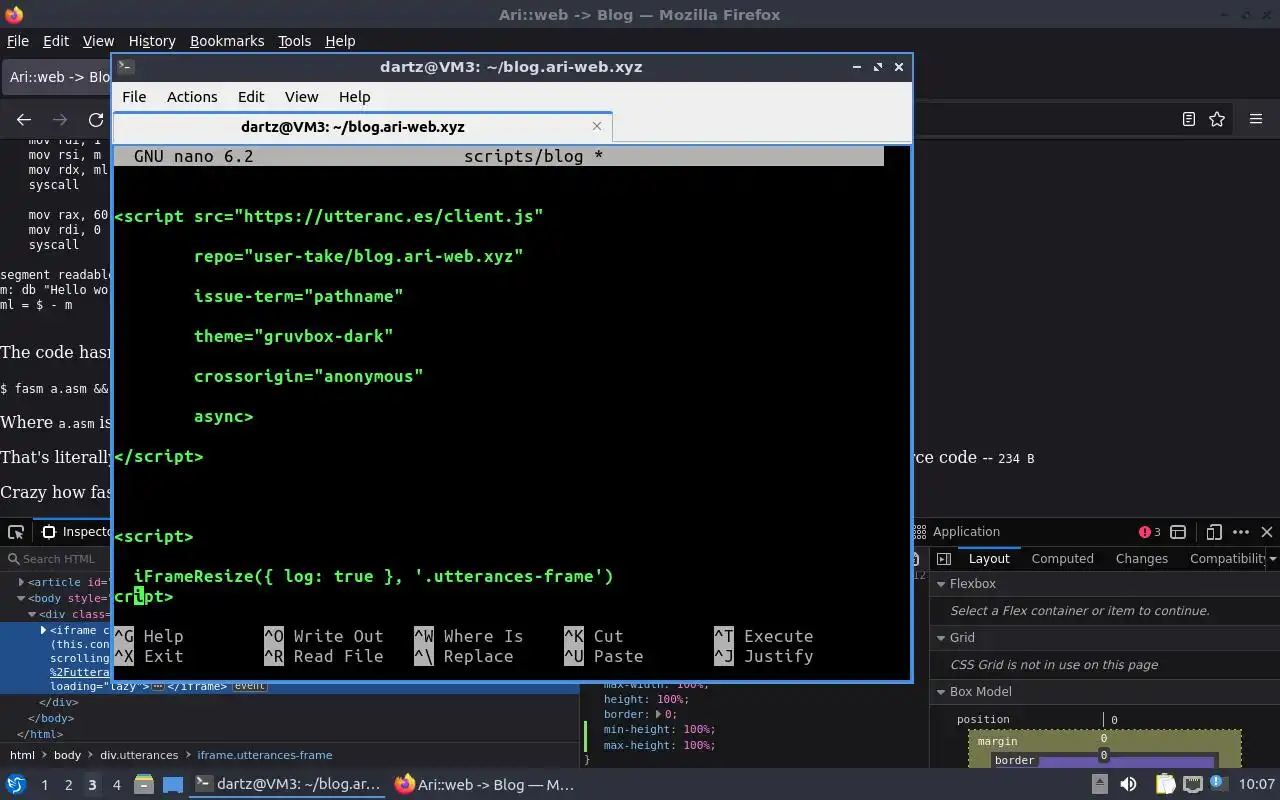Activate Firefox taskbar entry Ari::web
Viewport: 1280px width, 800px height.
click(x=485, y=784)
